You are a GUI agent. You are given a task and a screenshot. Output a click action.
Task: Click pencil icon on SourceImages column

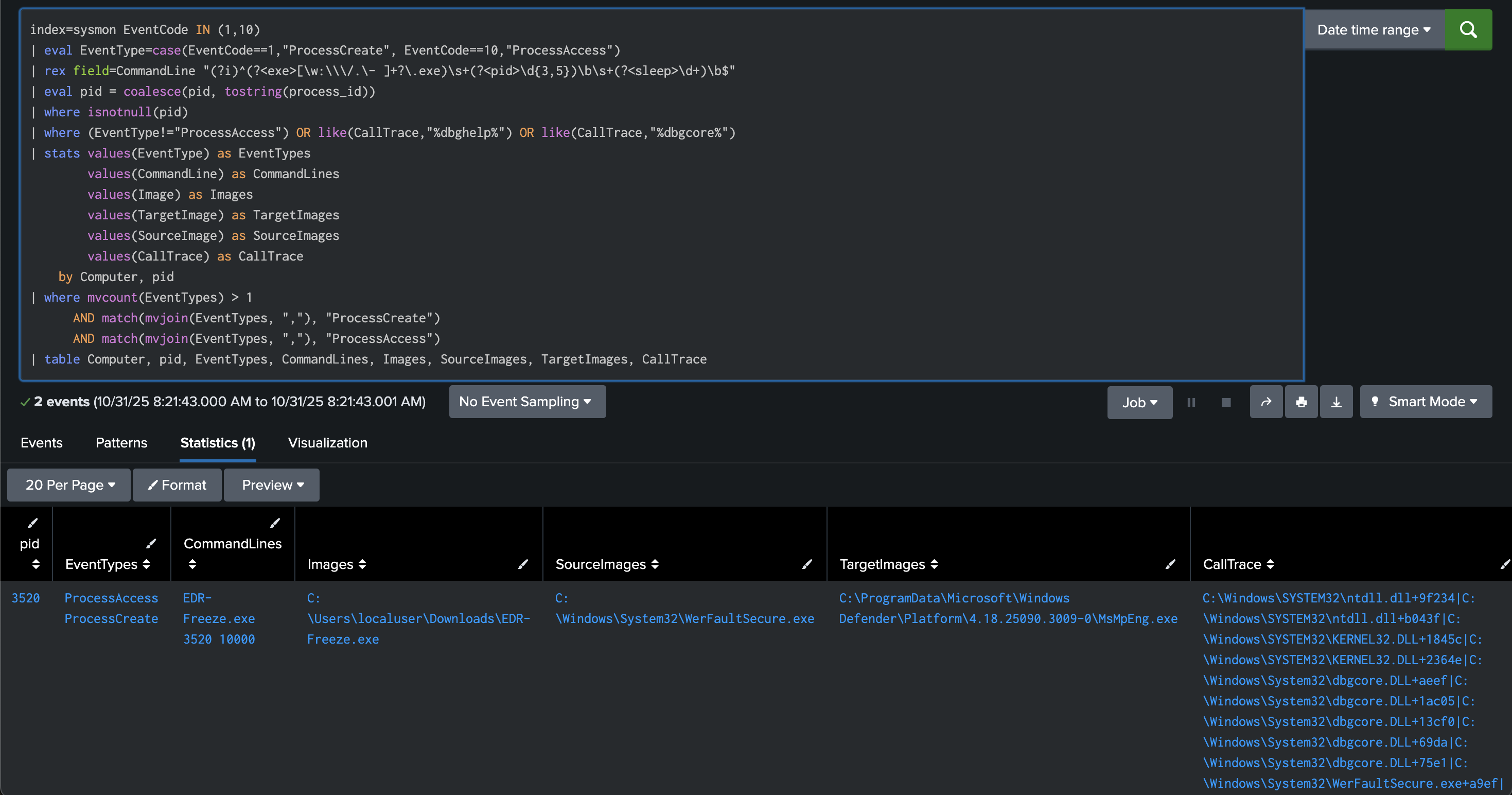807,564
